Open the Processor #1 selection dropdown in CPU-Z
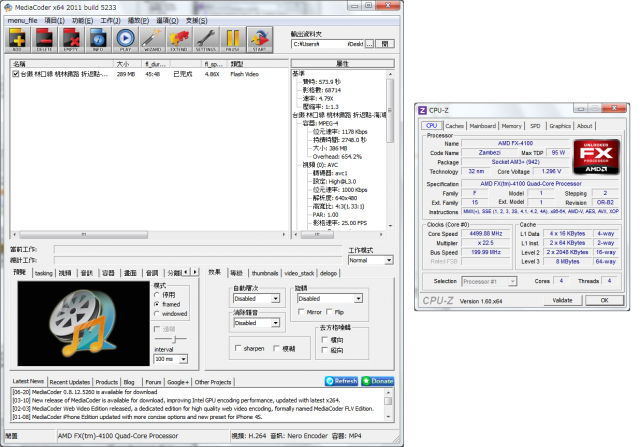This screenshot has height=447, width=640. 489,281
